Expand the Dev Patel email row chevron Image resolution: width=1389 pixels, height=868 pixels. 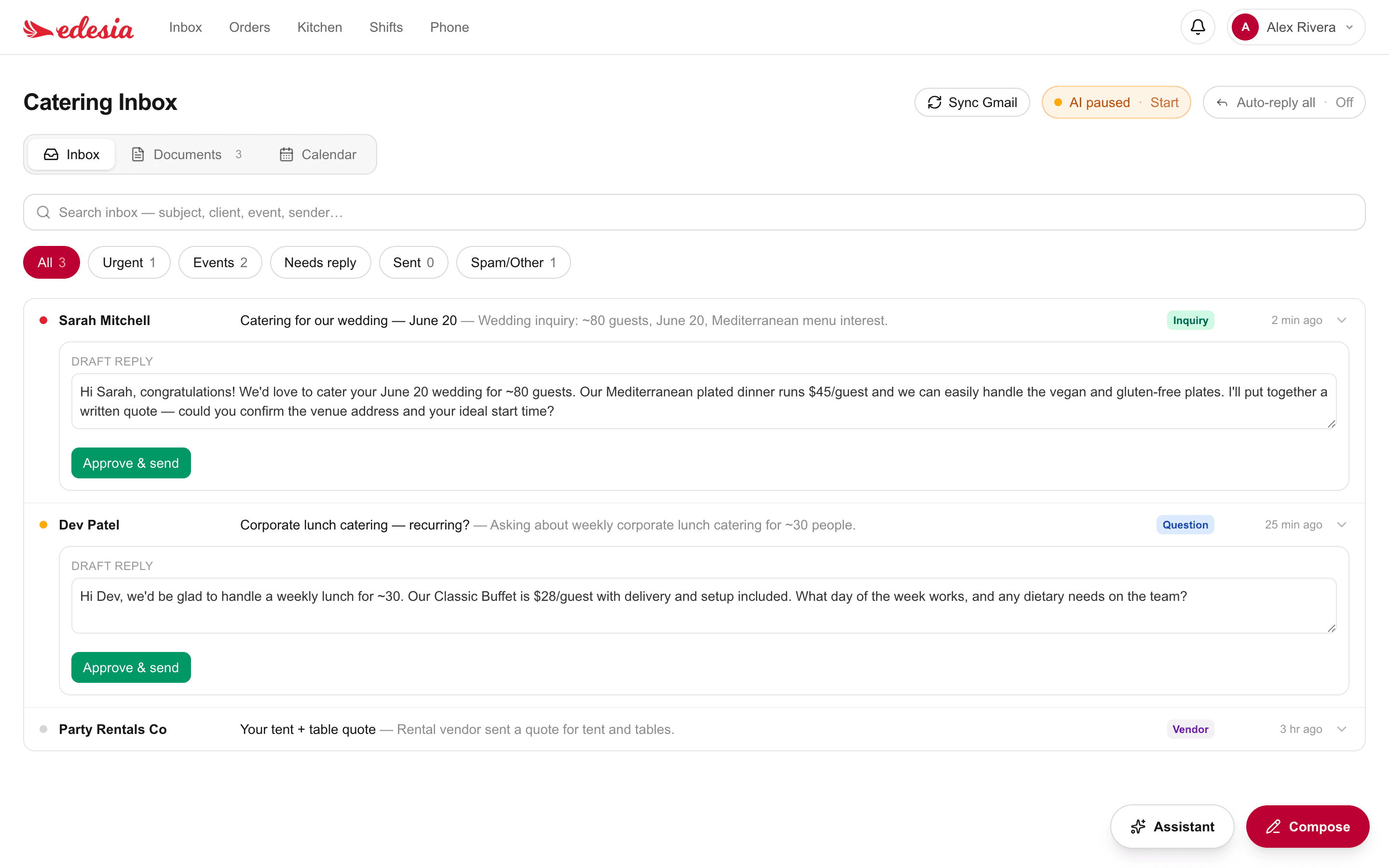(1341, 525)
